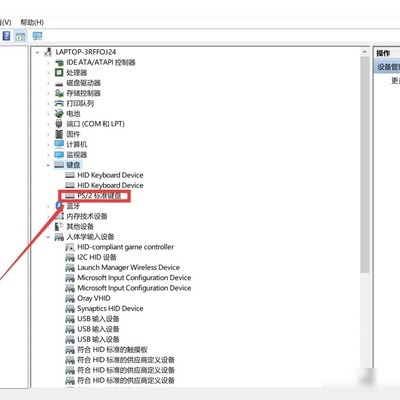400x400 pixels.
Task: Select Synaptics HID Device entry
Action: tap(110, 308)
